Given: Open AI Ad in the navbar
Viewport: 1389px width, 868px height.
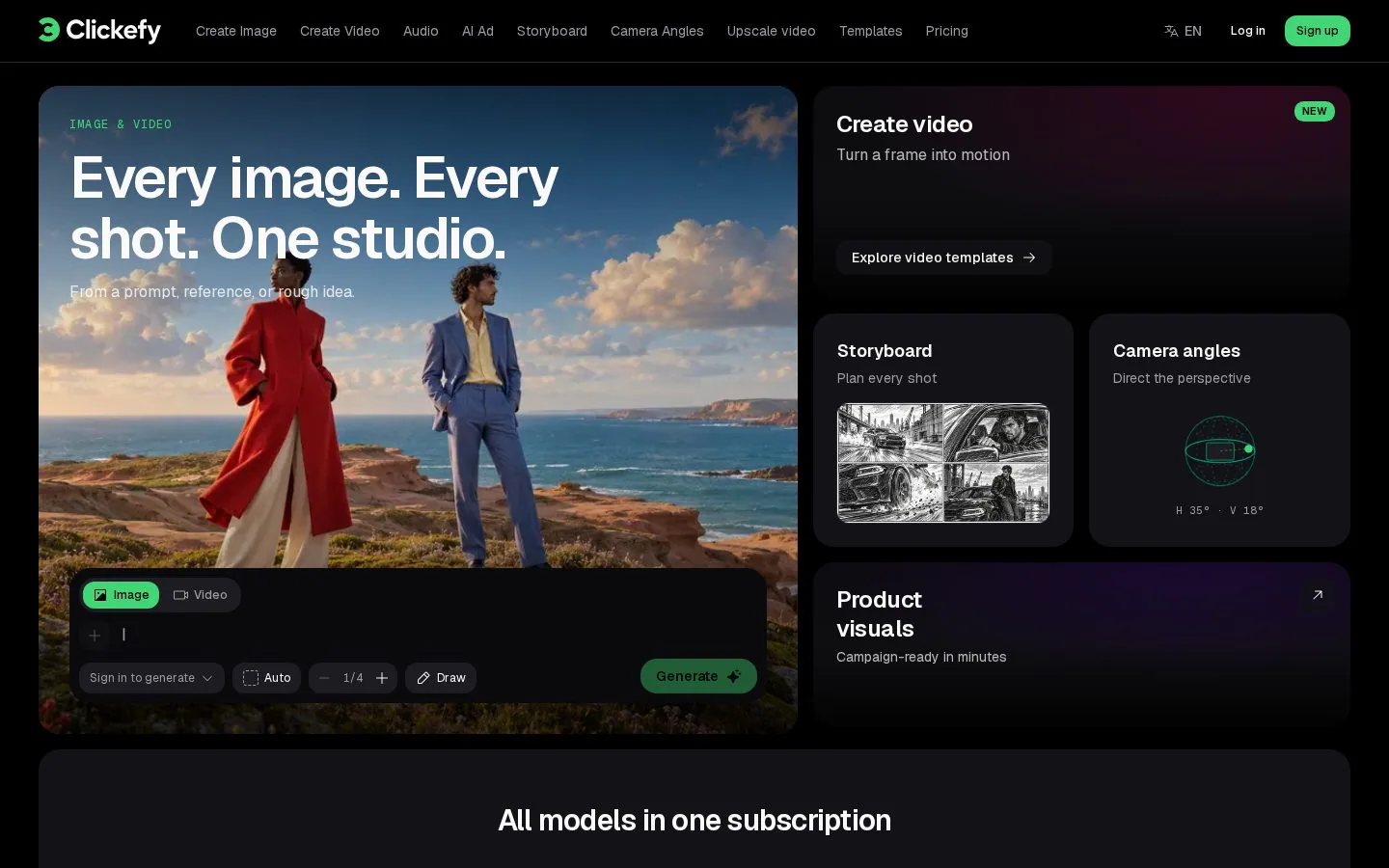Looking at the screenshot, I should pos(477,31).
